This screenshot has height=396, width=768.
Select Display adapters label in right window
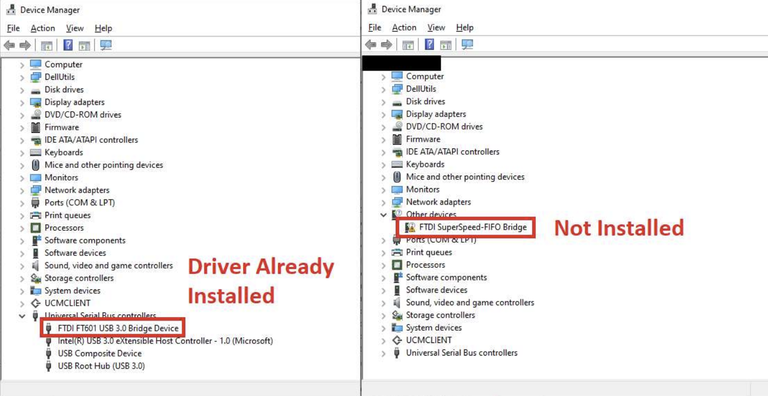pyautogui.click(x=435, y=114)
